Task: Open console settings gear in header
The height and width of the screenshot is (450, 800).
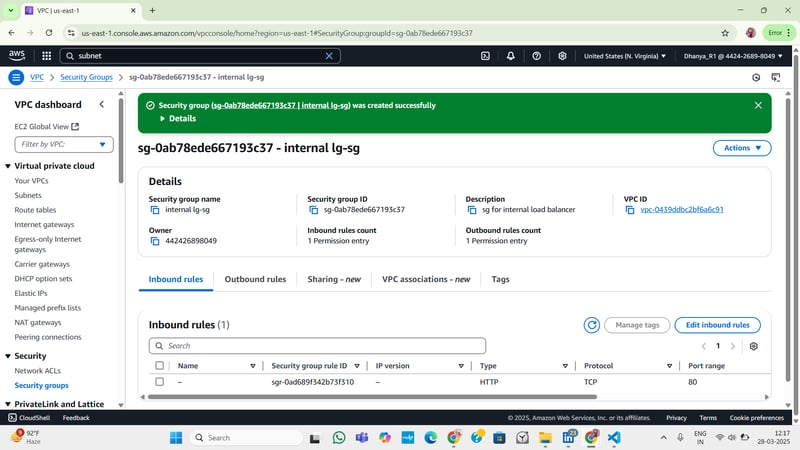Action: 562,56
